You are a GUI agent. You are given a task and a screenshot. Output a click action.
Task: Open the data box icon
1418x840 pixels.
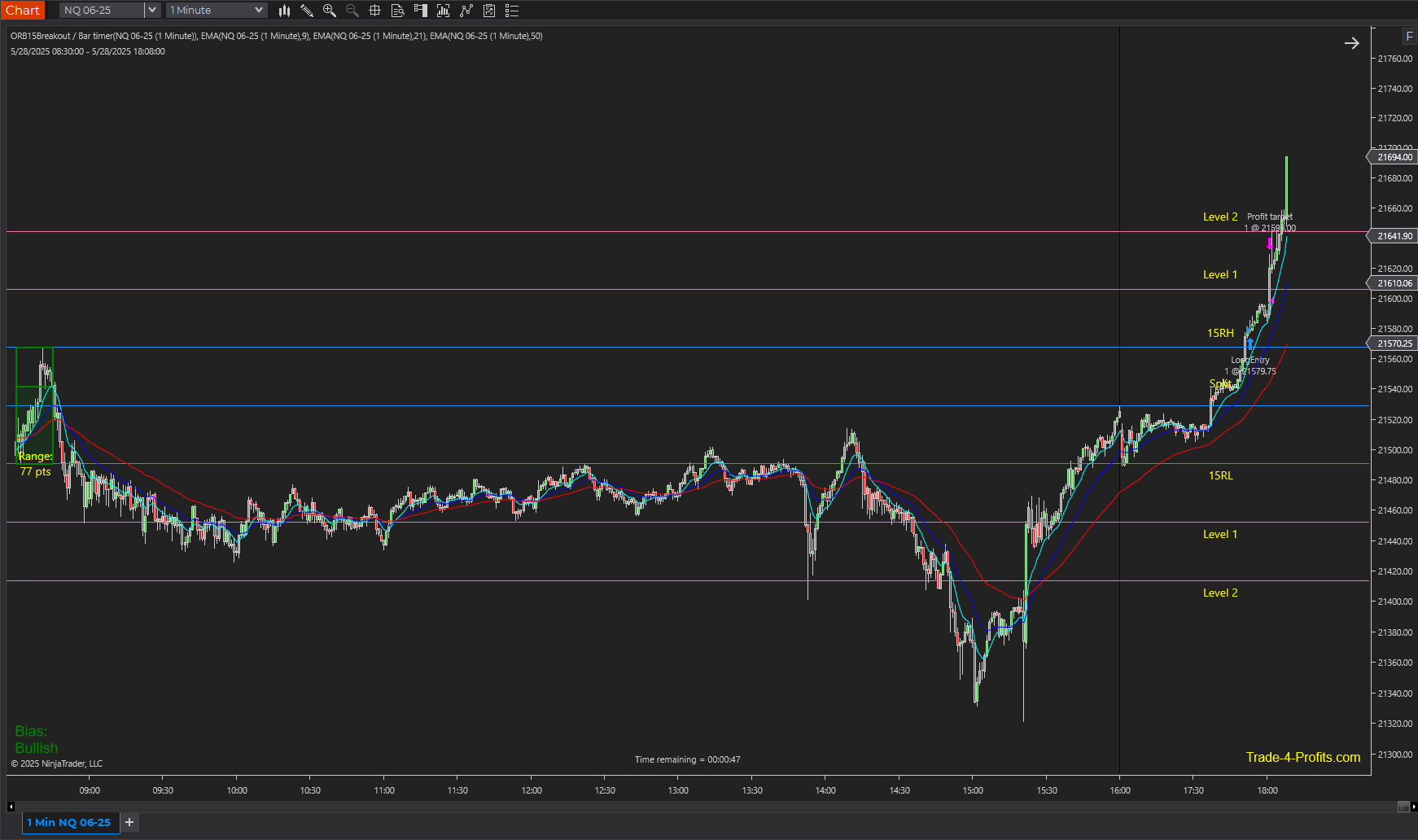point(398,11)
